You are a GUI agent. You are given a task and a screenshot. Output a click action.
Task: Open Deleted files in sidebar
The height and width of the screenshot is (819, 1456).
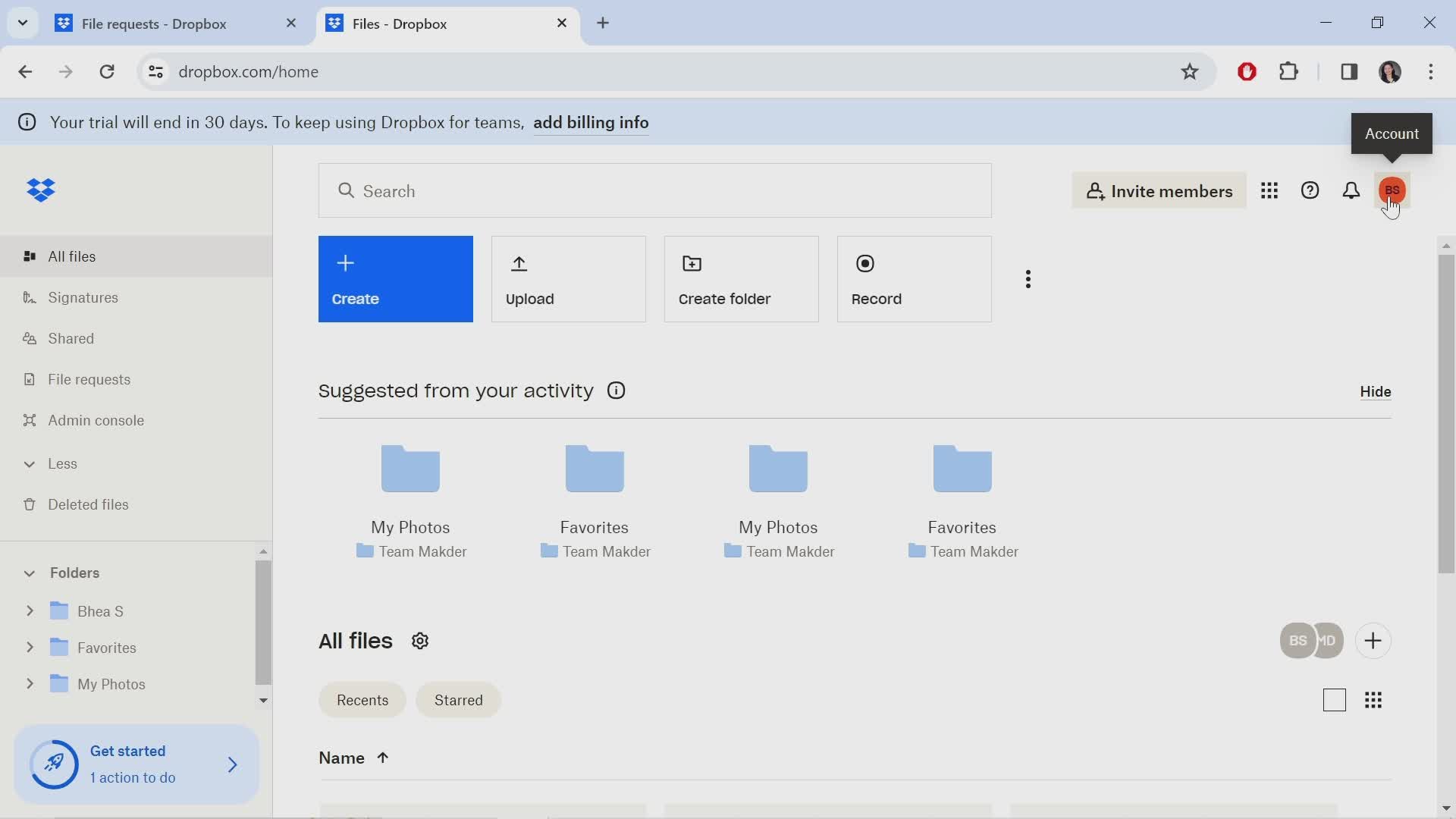coord(136,504)
